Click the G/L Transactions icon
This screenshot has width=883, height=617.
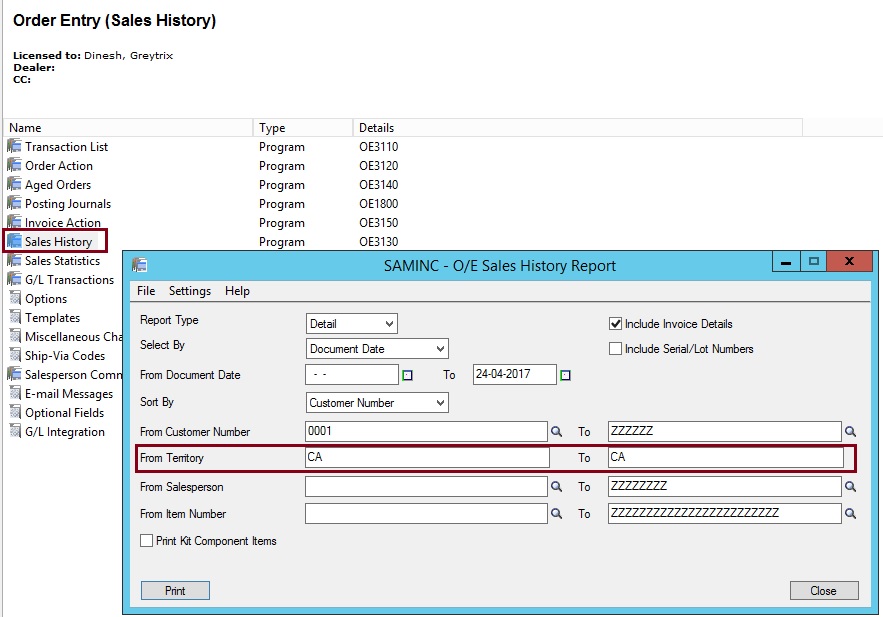pos(14,280)
